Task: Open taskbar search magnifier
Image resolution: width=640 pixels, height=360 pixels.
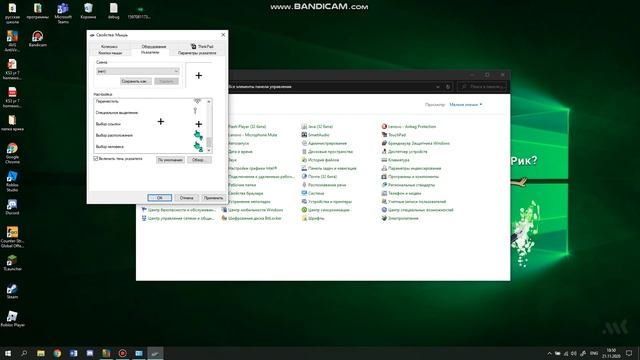Action: [24, 353]
